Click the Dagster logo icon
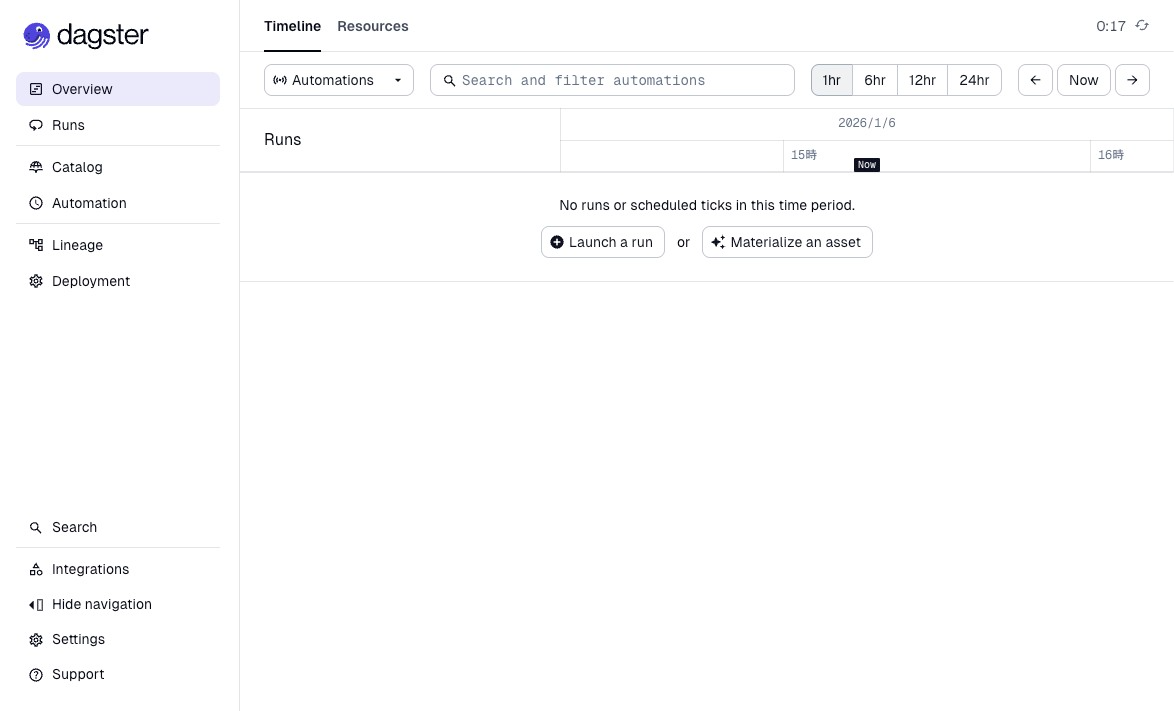The height and width of the screenshot is (711, 1174). pos(37,36)
